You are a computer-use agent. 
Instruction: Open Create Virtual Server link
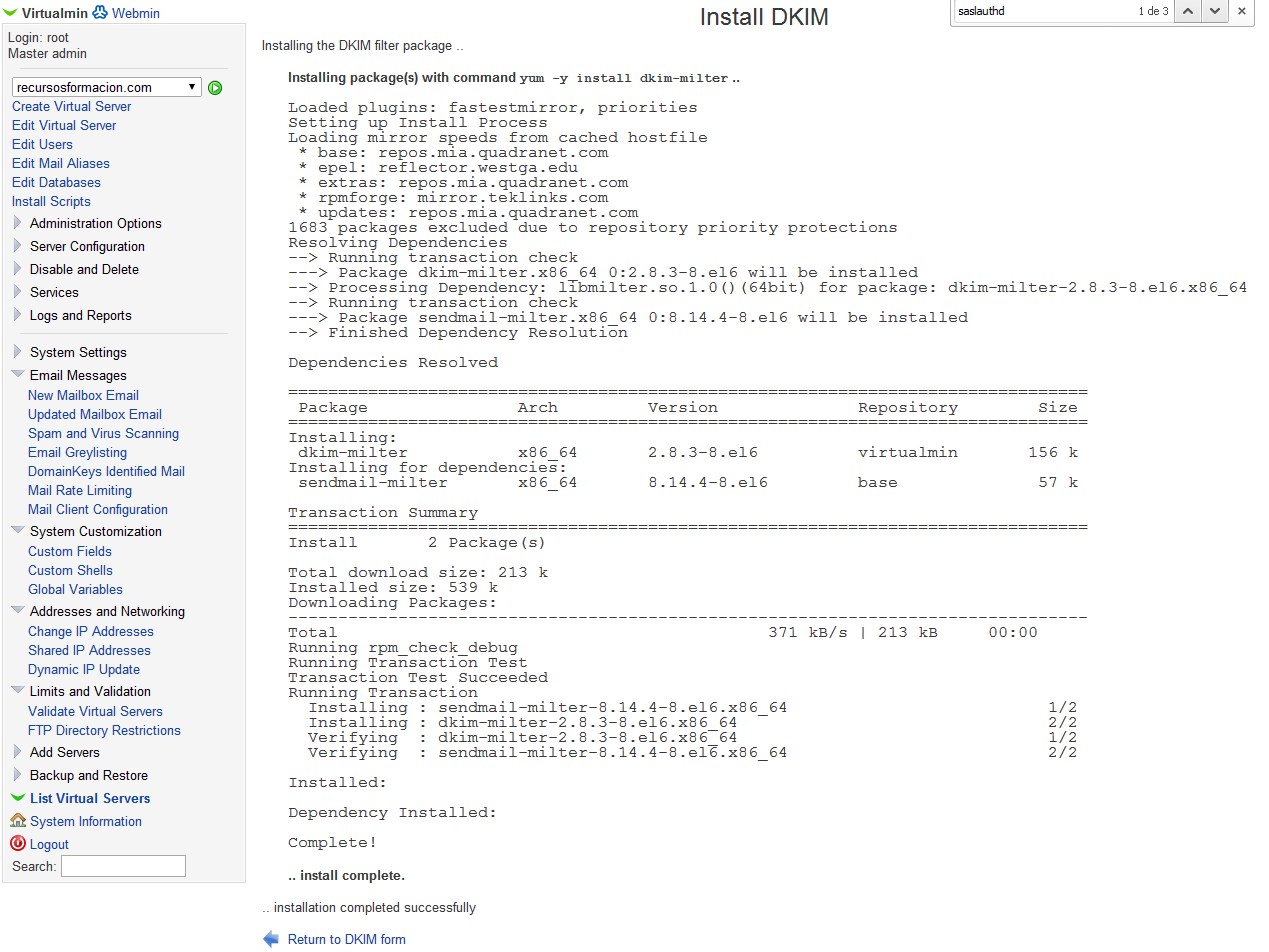click(x=71, y=106)
